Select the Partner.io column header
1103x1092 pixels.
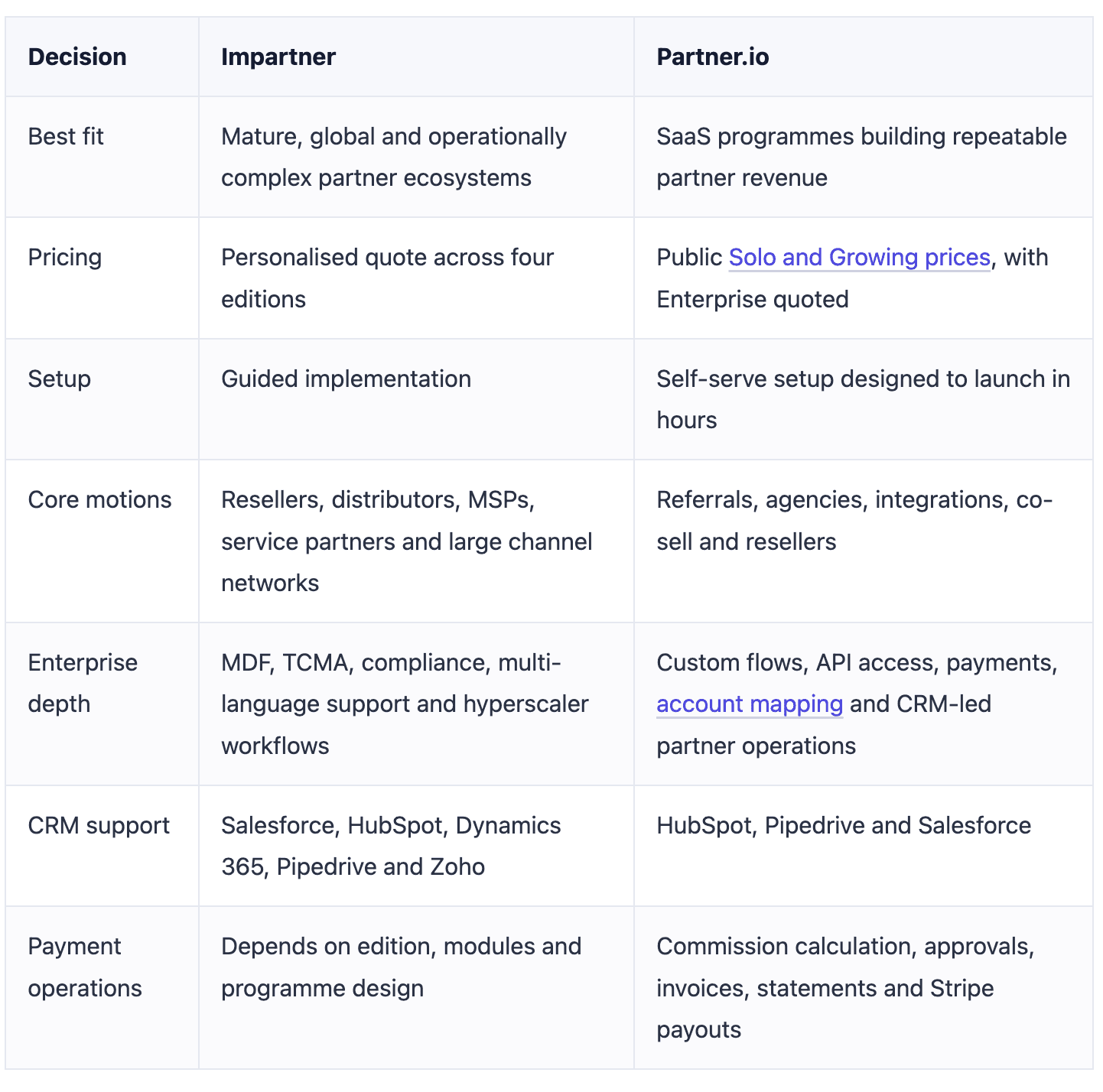click(713, 57)
